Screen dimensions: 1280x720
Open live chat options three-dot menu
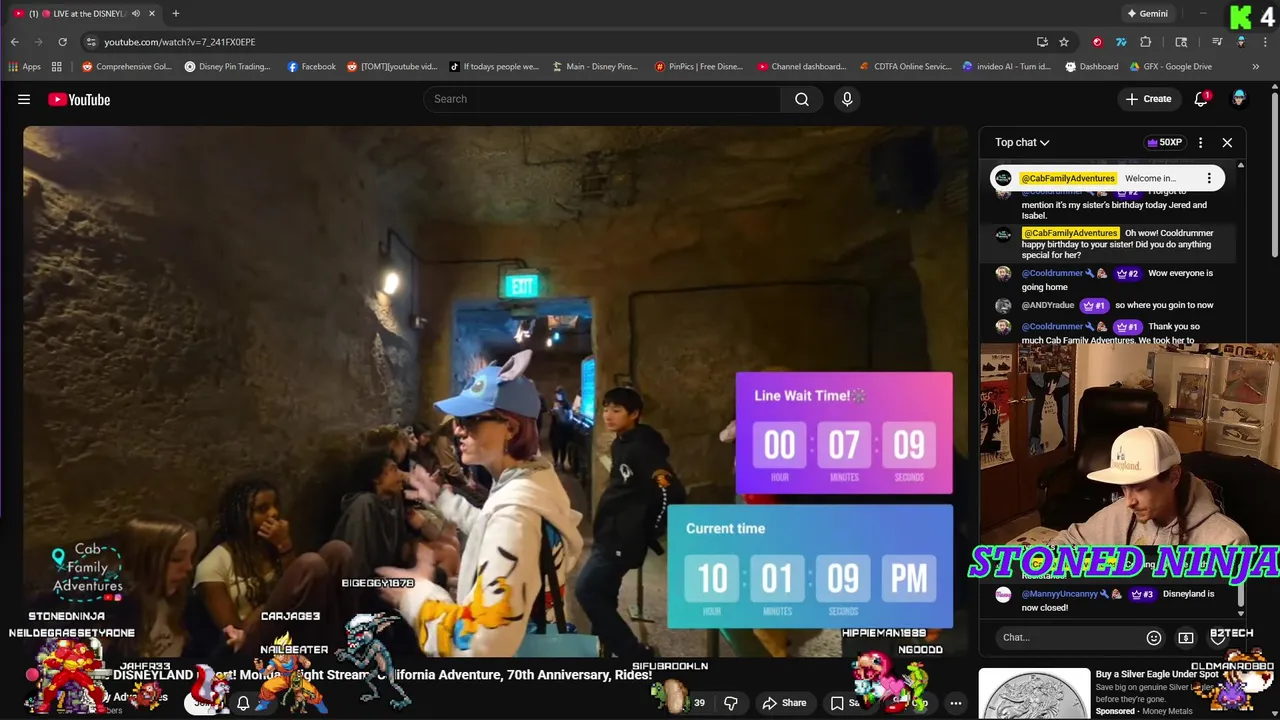(x=1200, y=142)
